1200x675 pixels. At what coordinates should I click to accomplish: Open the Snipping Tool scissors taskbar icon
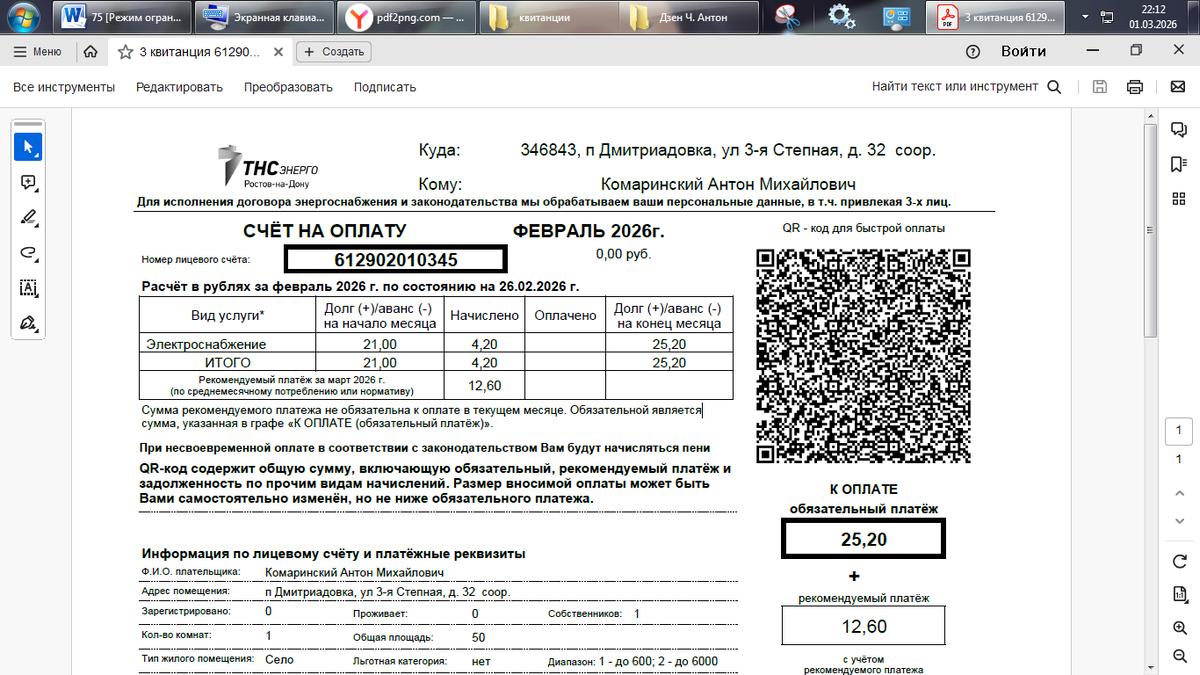(788, 17)
